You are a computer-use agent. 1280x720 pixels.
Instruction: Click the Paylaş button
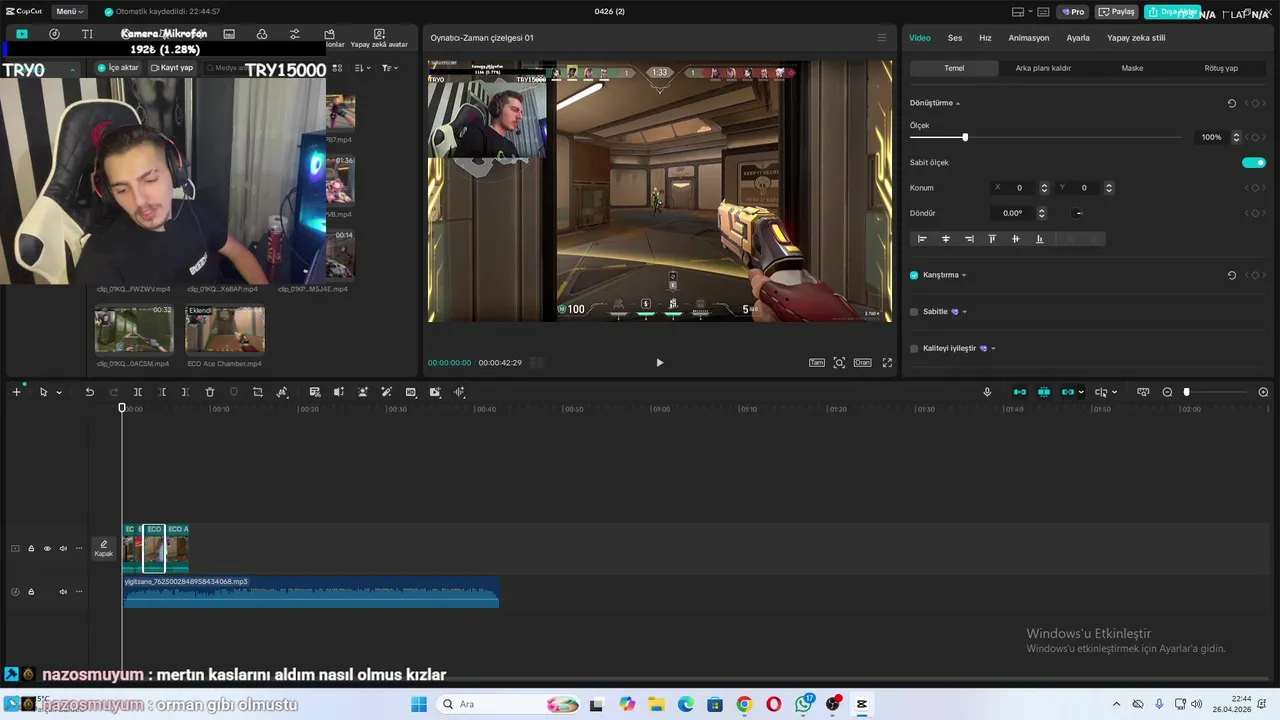1117,12
